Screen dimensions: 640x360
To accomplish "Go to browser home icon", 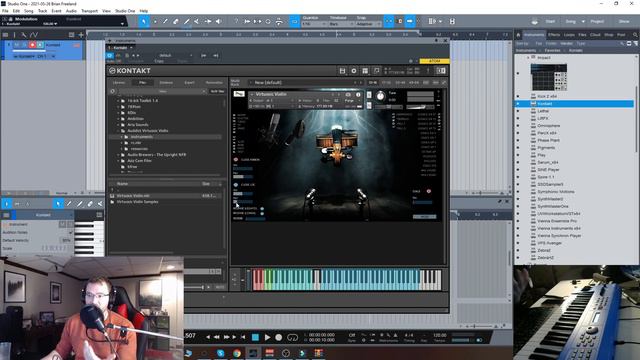I will [x=518, y=35].
